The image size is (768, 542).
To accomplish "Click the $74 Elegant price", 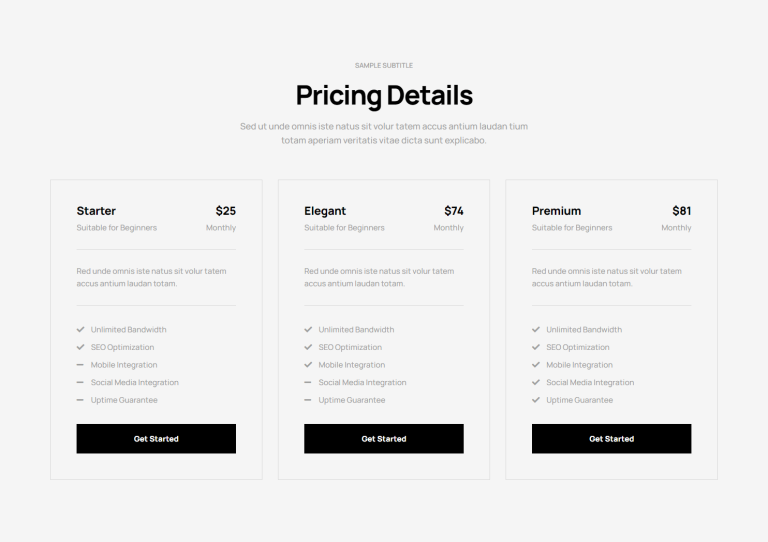I will coord(454,211).
